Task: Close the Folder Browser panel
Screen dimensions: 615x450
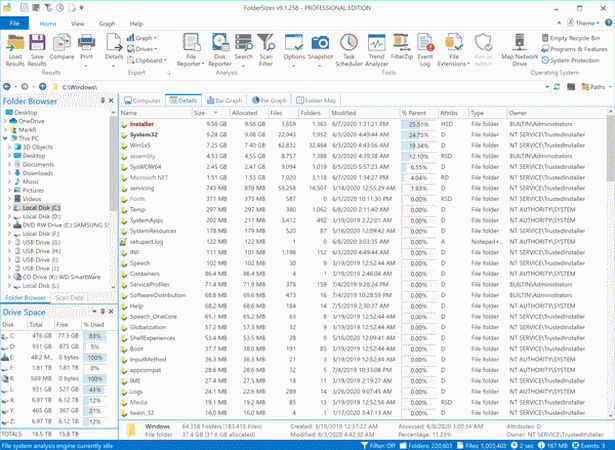Action: 111,100
